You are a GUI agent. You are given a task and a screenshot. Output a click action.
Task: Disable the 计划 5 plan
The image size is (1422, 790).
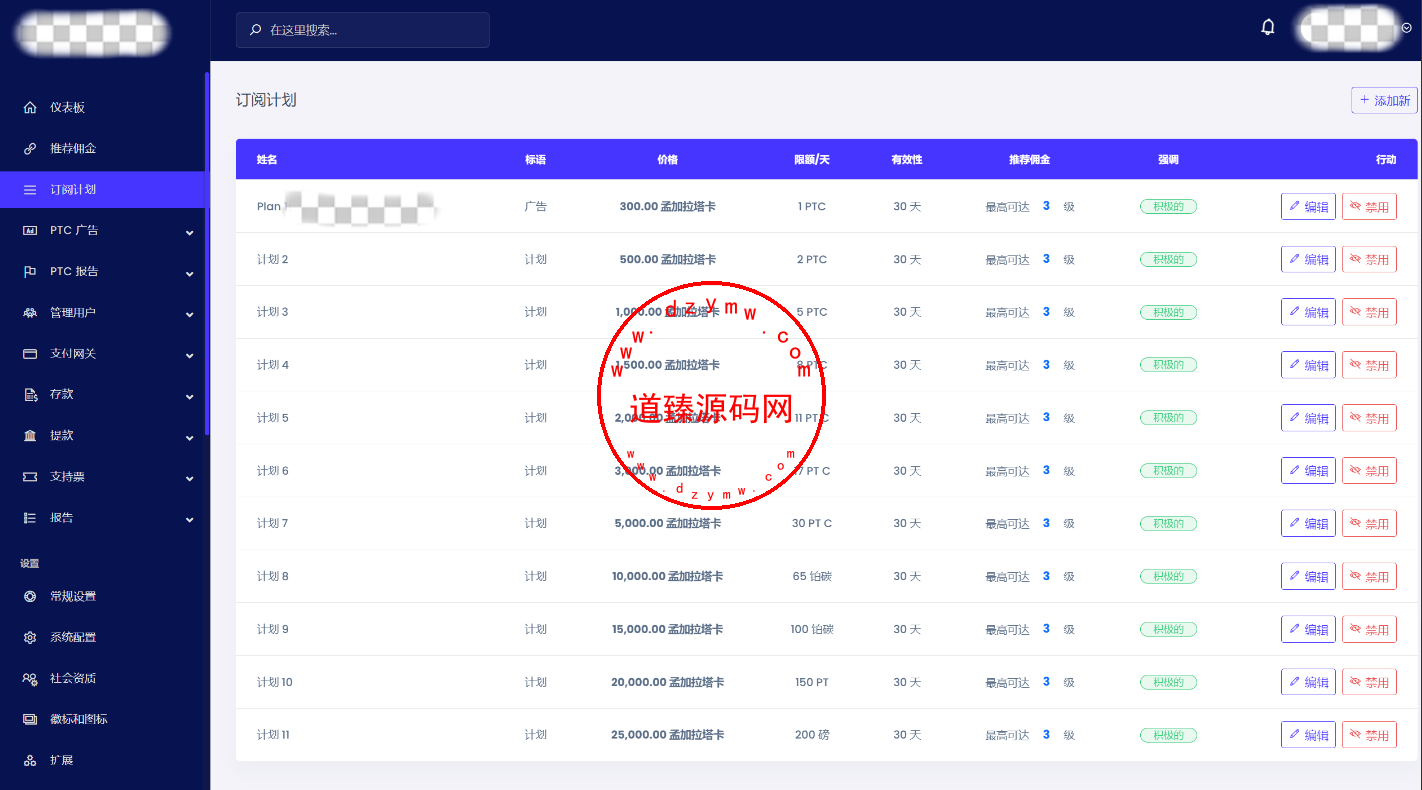point(1369,418)
